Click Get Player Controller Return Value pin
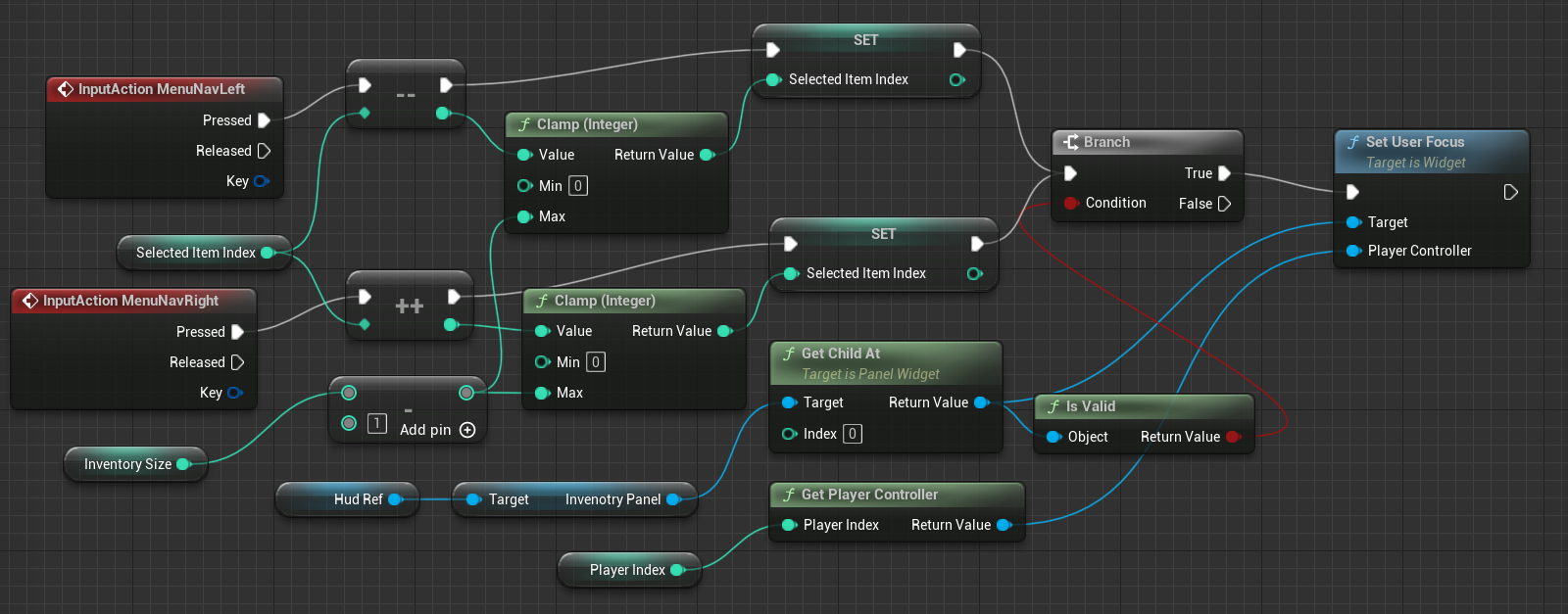The width and height of the screenshot is (1568, 614). click(x=1004, y=525)
